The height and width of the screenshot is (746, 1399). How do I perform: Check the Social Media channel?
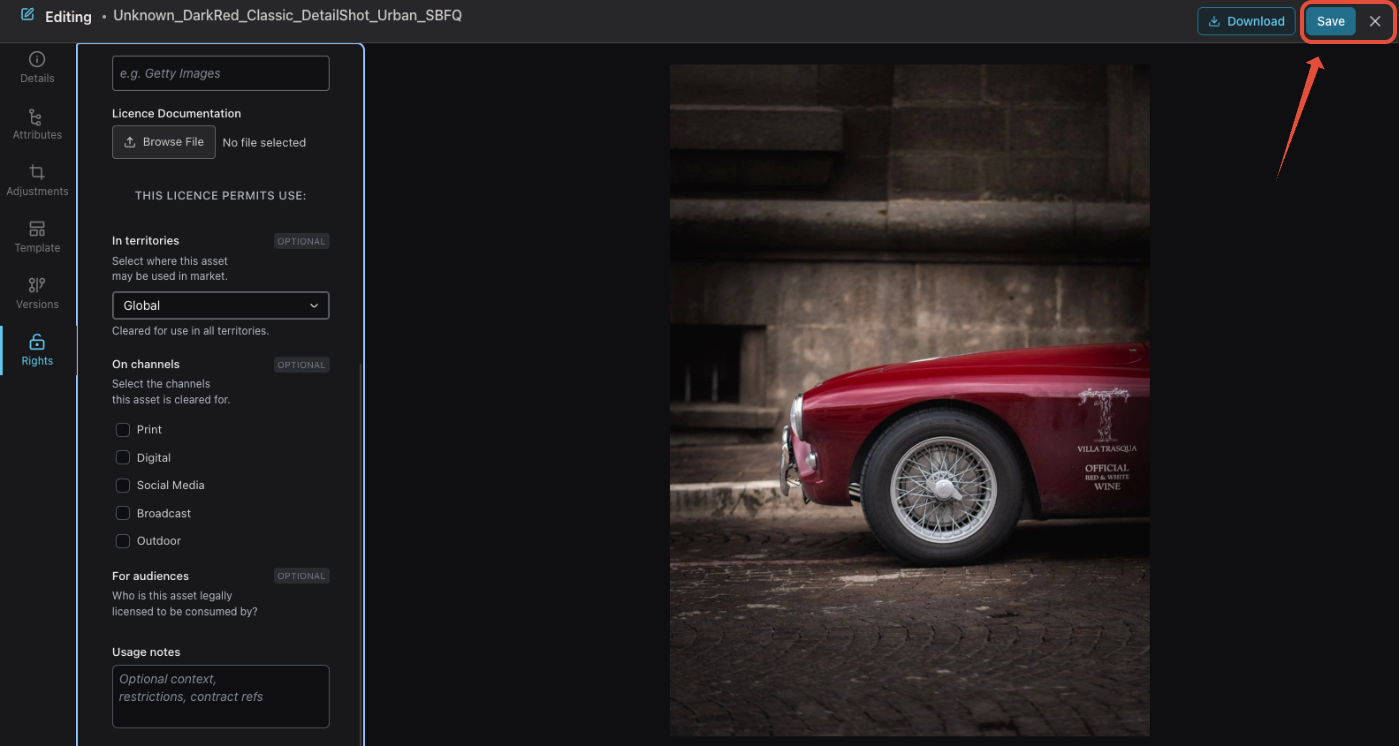pyautogui.click(x=123, y=486)
